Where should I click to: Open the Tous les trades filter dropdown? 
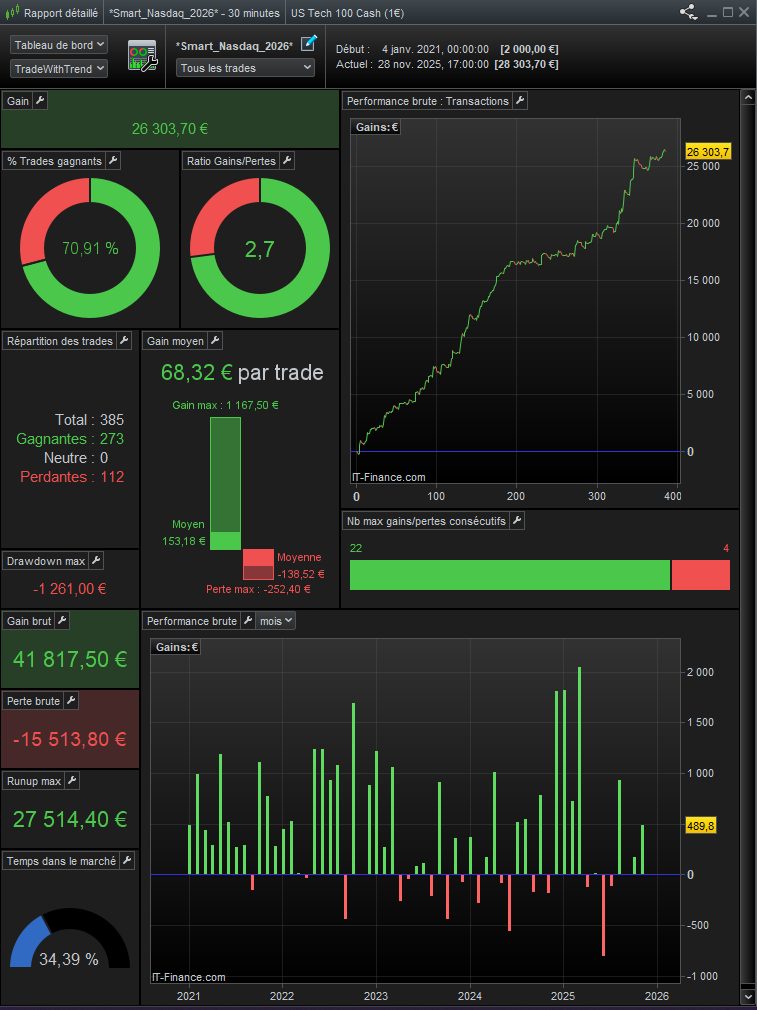tap(245, 68)
